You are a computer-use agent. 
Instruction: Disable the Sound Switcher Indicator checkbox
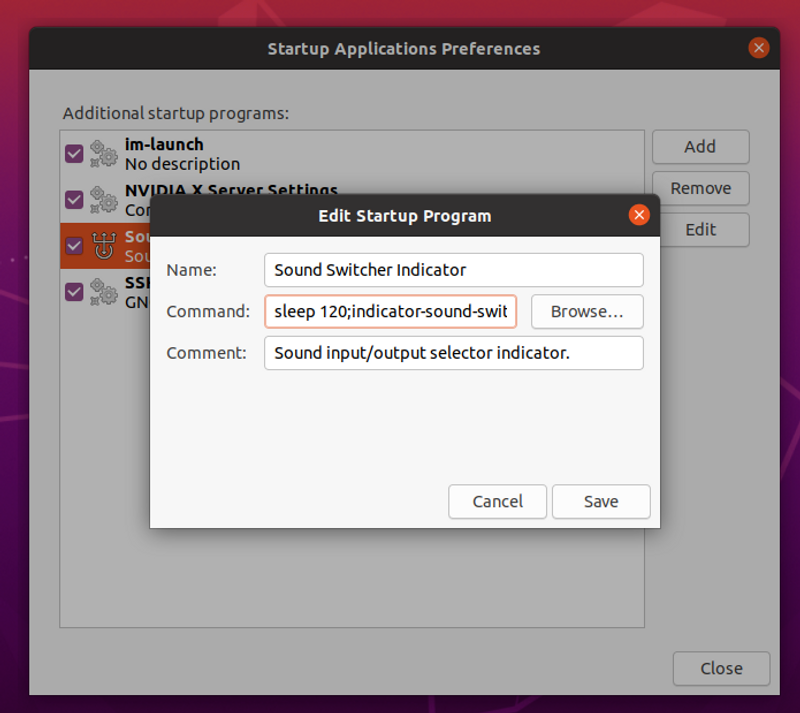pyautogui.click(x=74, y=245)
